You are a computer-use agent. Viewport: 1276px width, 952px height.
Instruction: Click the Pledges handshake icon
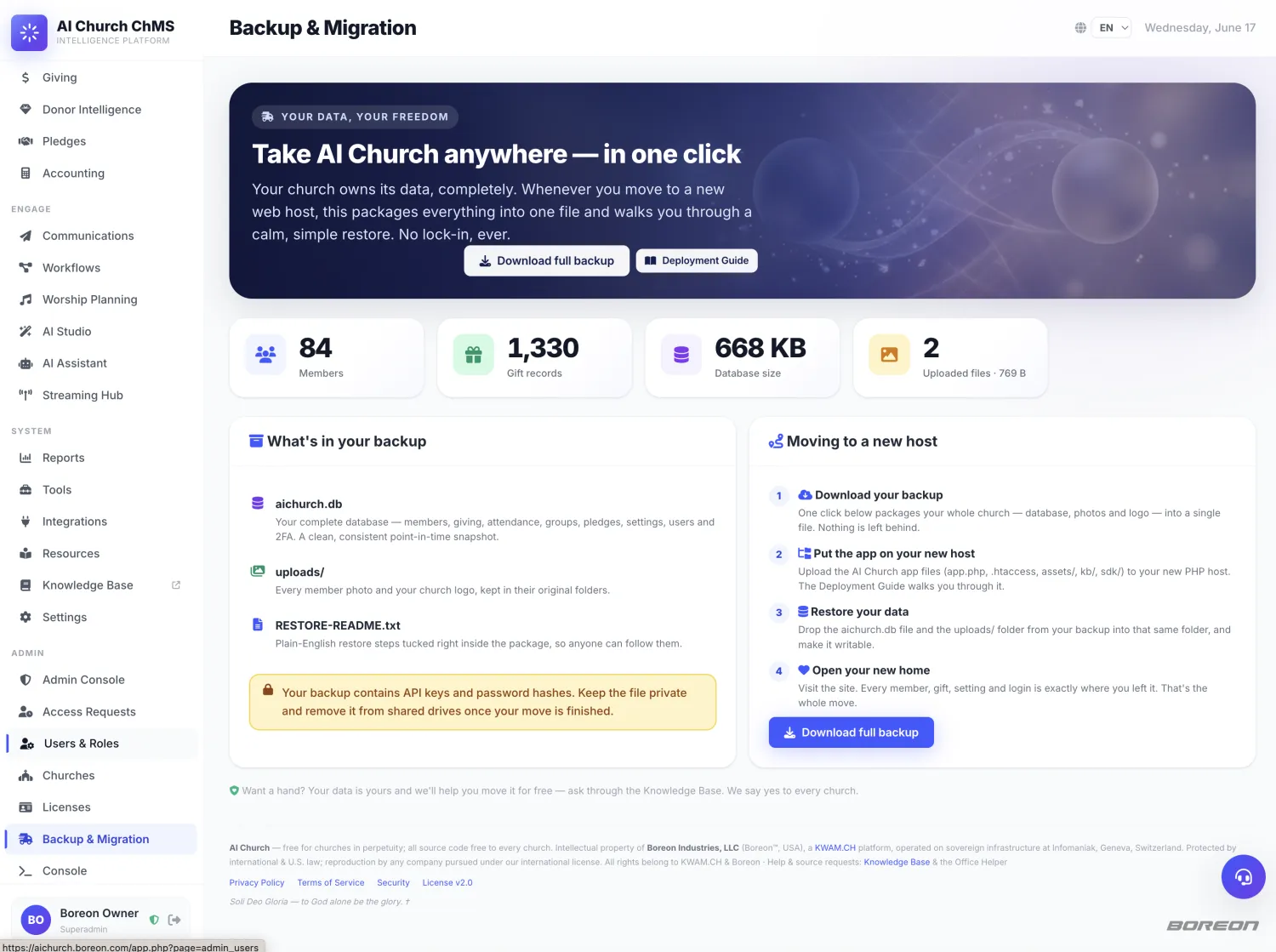click(26, 141)
